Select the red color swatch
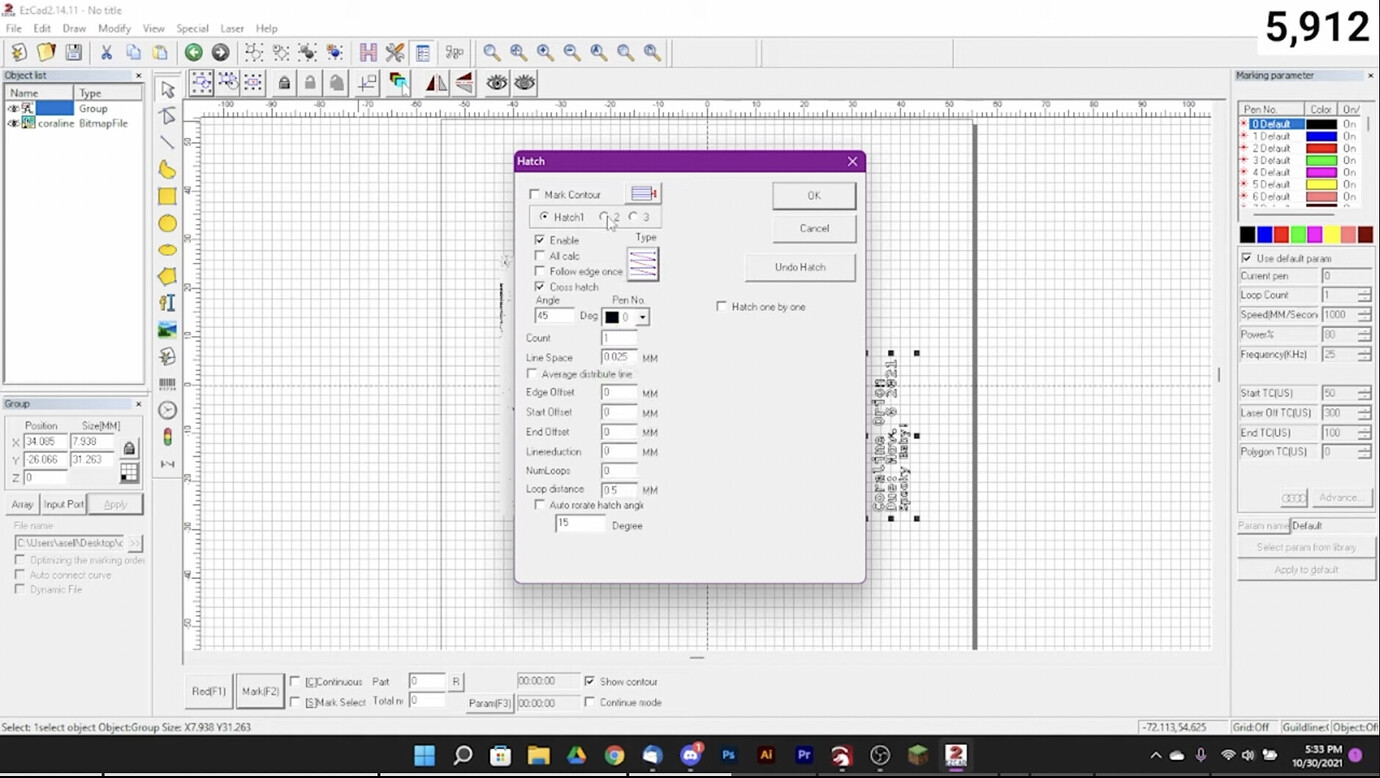The width and height of the screenshot is (1380, 778). click(x=1281, y=235)
